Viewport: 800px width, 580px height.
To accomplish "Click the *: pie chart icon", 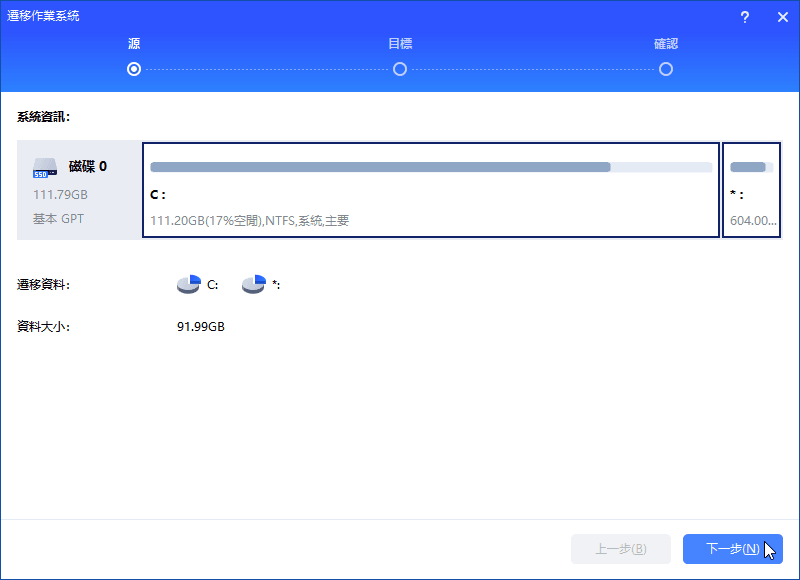I will tap(254, 285).
